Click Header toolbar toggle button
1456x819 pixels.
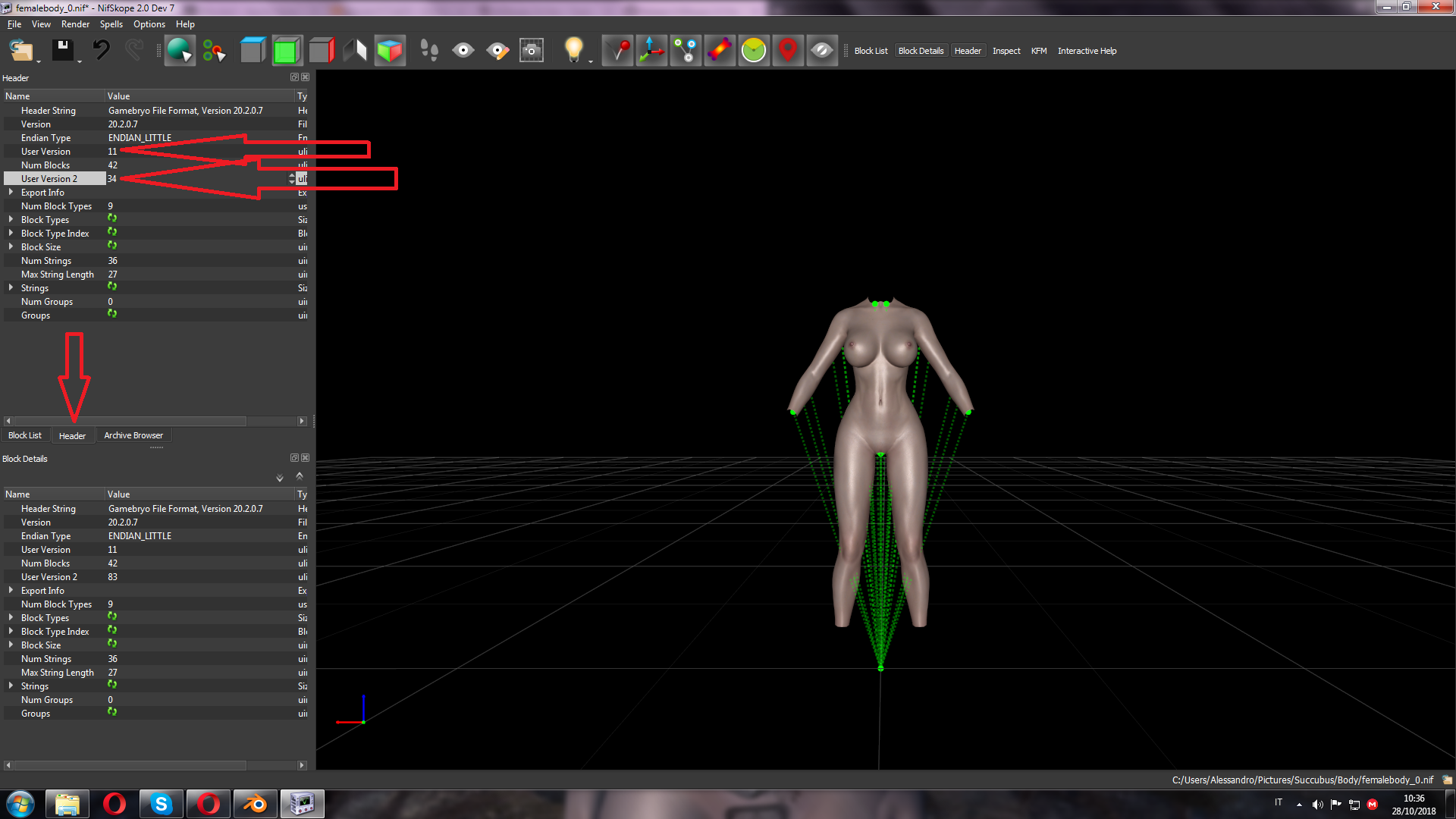[x=968, y=51]
